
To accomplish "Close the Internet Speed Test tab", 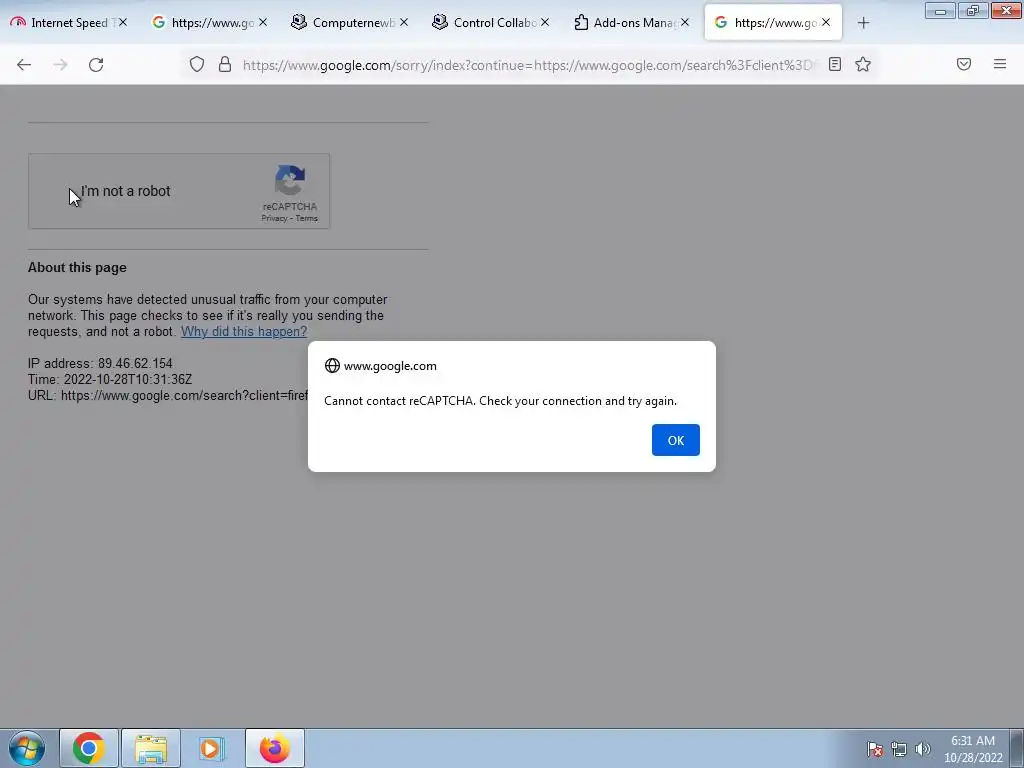I will (x=122, y=22).
